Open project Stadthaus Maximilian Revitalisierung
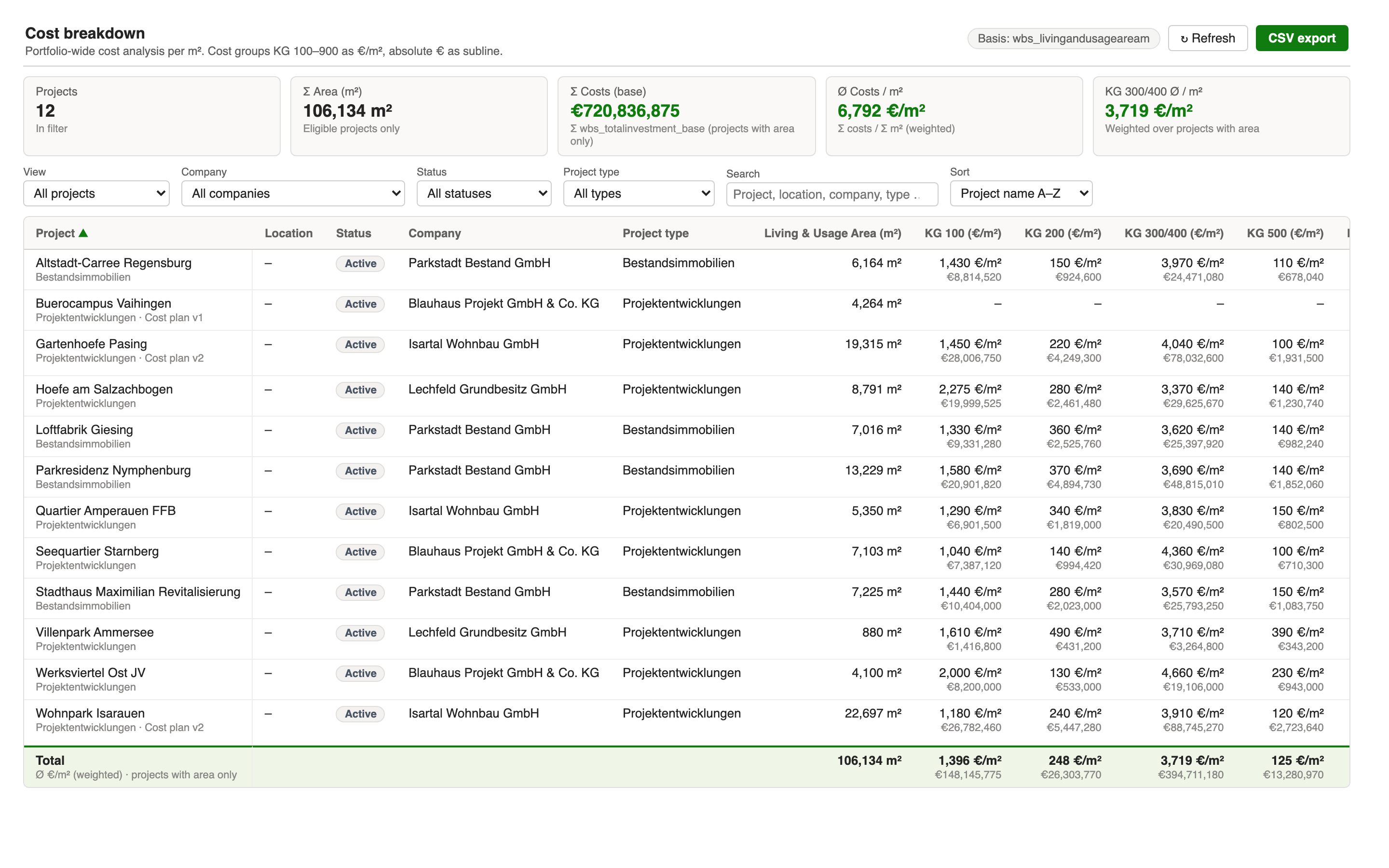 138,591
